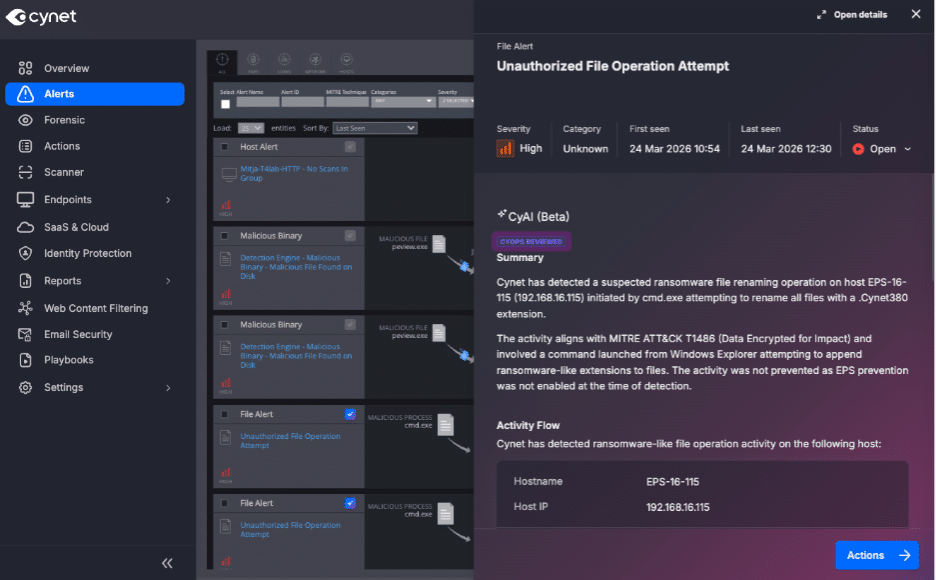Open the Sort By Last Seen dropdown
The height and width of the screenshot is (580, 936).
(x=375, y=128)
